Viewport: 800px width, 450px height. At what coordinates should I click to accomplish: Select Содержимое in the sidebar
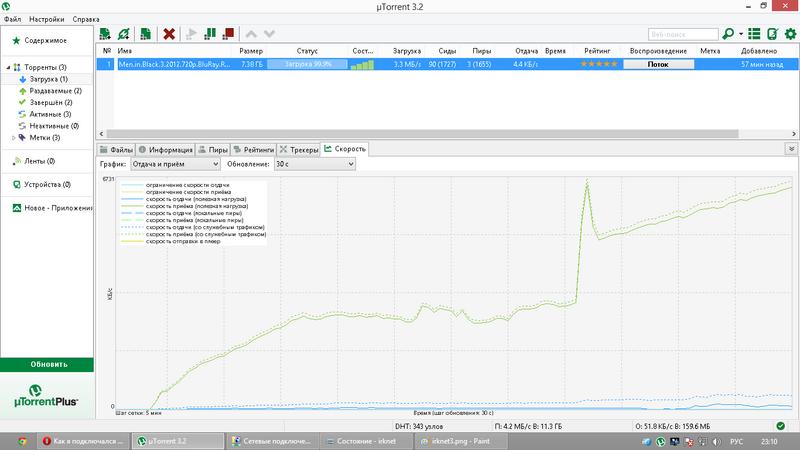click(x=45, y=40)
